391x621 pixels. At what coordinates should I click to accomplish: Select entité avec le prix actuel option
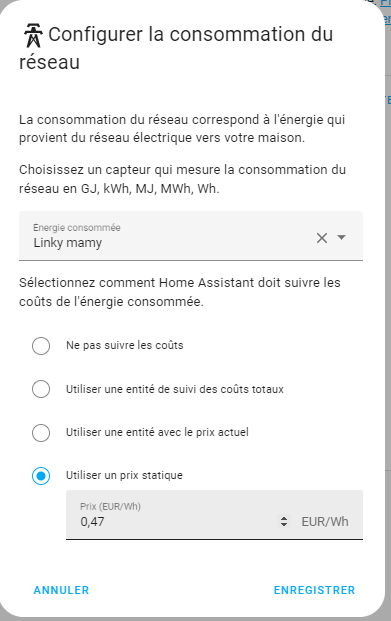tap(41, 432)
